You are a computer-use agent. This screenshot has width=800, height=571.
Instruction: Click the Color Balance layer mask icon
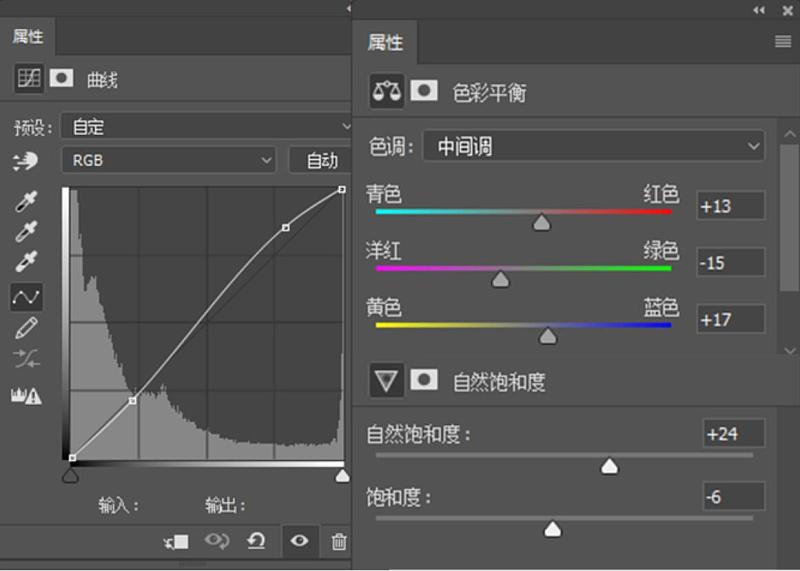click(424, 91)
